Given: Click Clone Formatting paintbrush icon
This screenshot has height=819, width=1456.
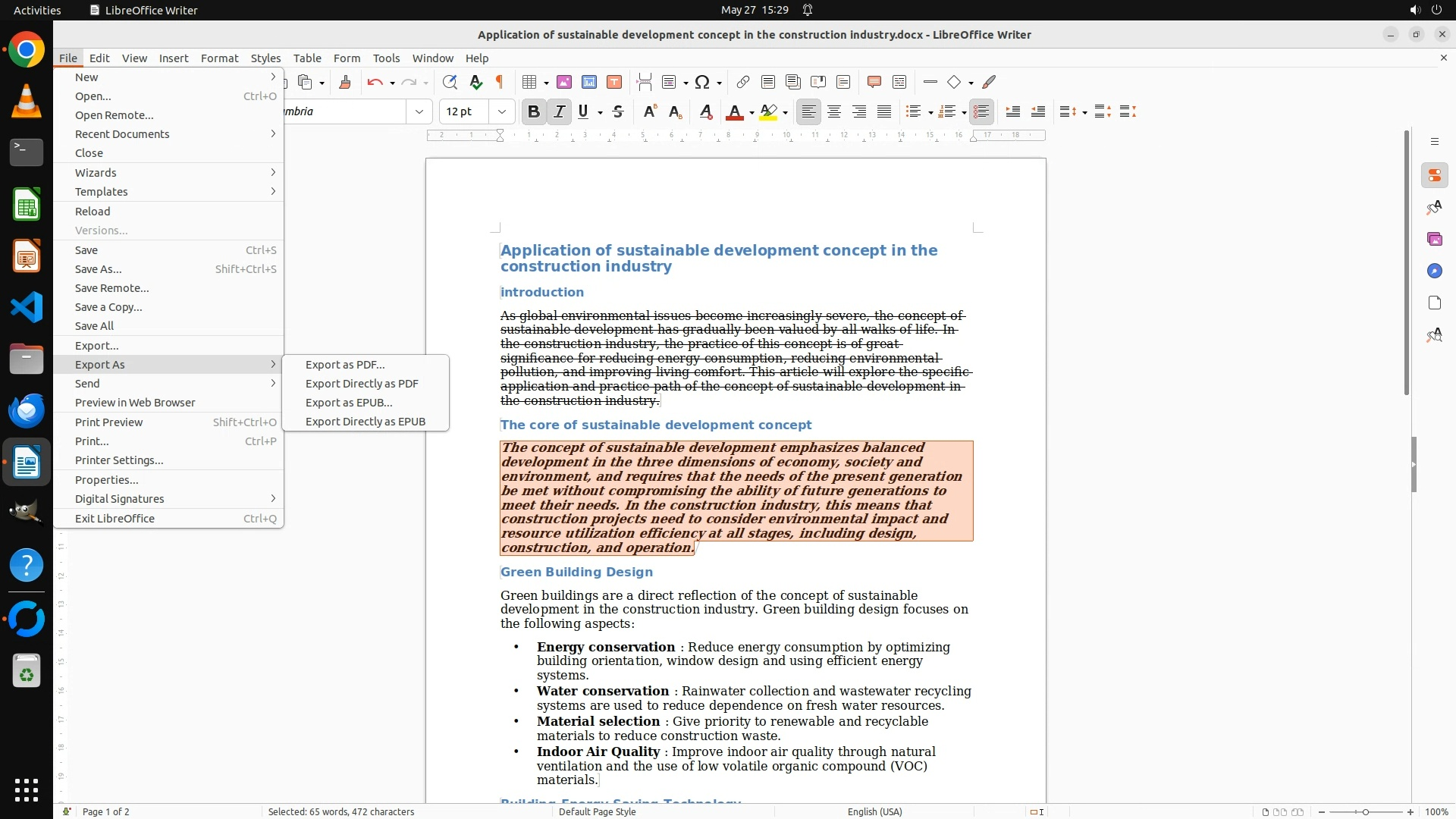Looking at the screenshot, I should pyautogui.click(x=345, y=82).
